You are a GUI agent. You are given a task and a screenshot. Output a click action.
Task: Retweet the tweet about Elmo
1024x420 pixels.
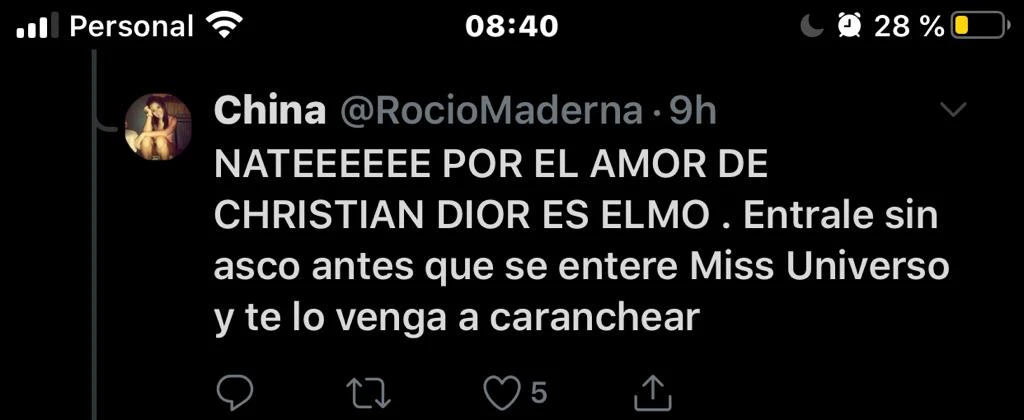coord(368,394)
